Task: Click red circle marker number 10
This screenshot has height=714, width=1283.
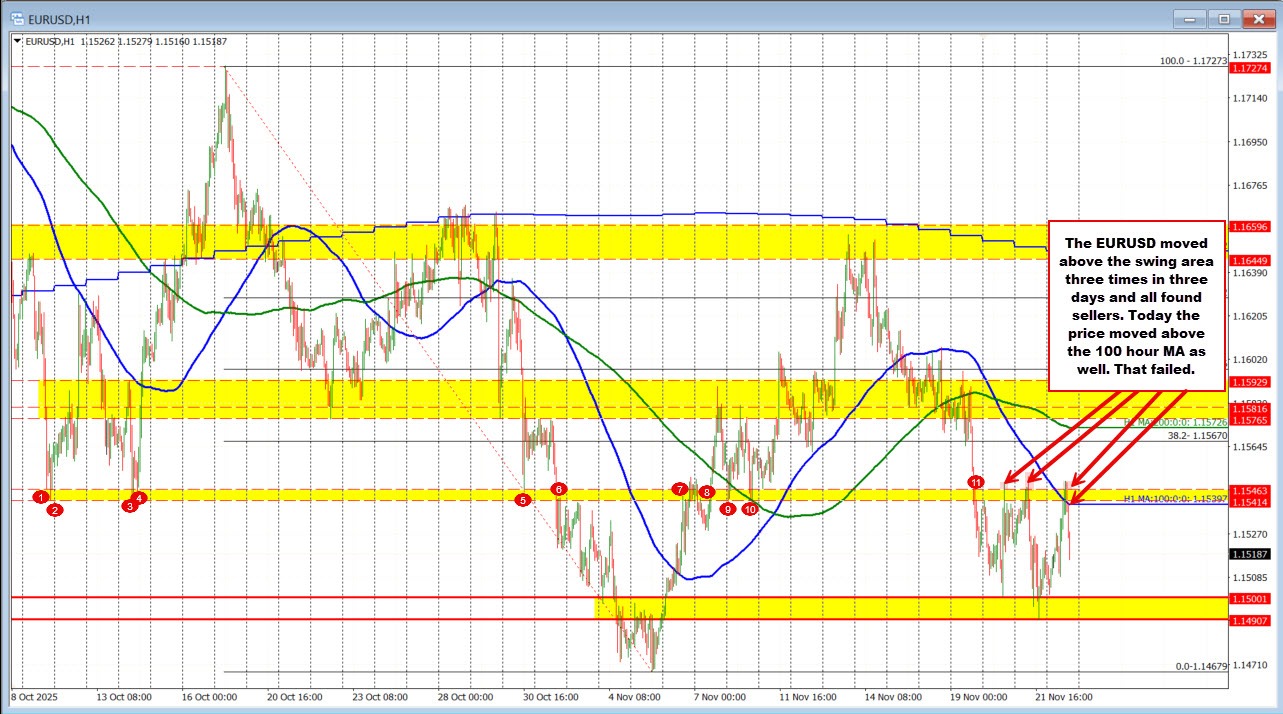Action: (x=750, y=509)
